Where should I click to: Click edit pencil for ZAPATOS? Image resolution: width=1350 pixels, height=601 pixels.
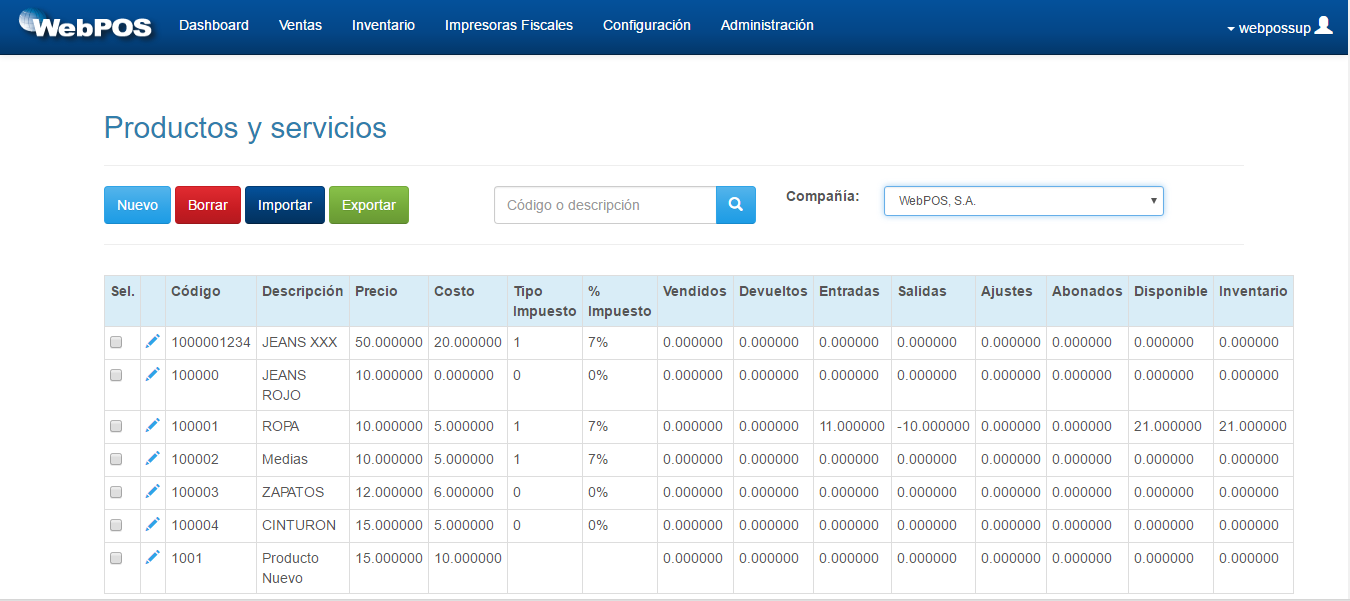coord(152,491)
